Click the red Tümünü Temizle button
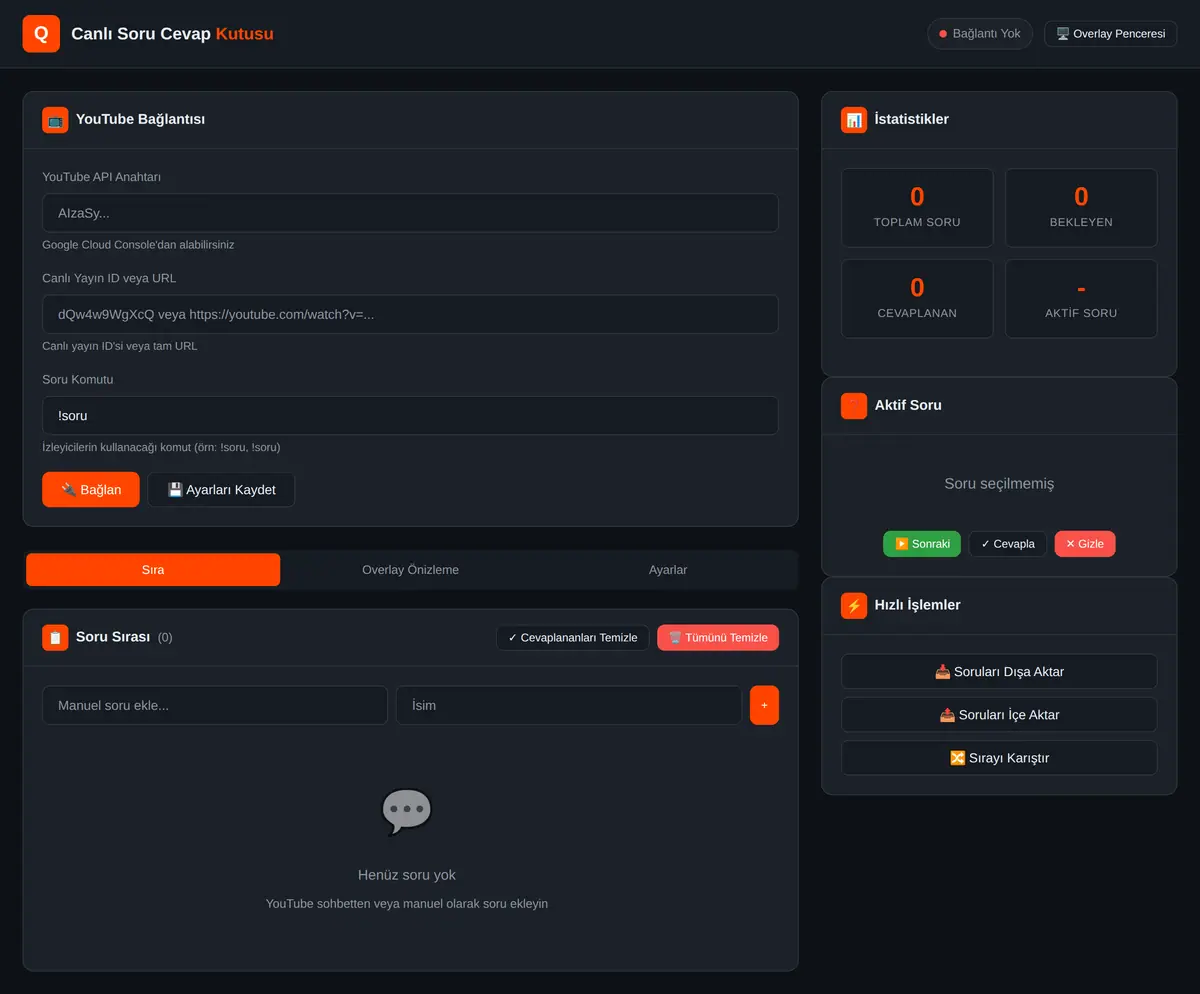1200x994 pixels. [718, 638]
